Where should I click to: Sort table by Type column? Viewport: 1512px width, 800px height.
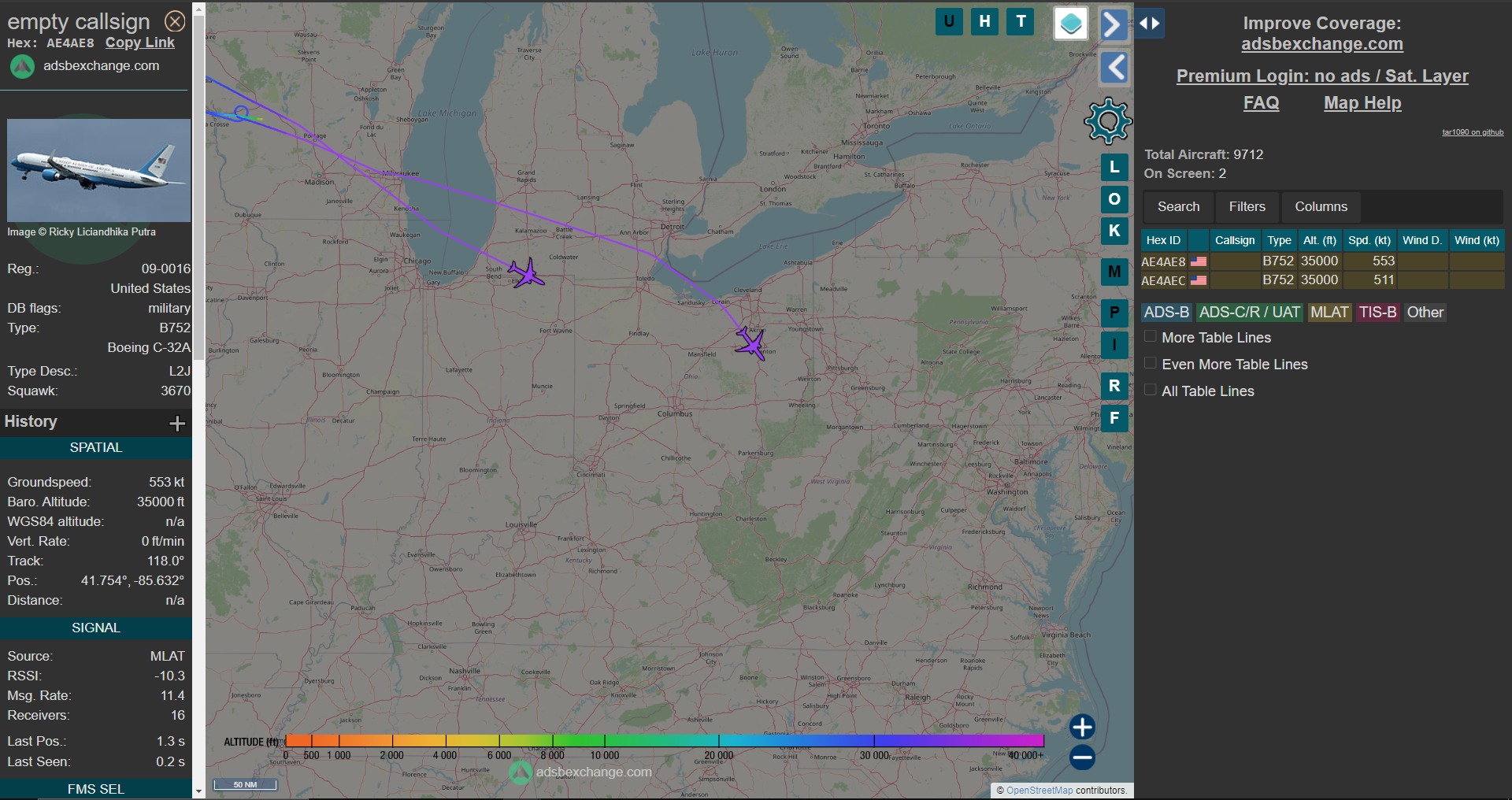click(1279, 240)
